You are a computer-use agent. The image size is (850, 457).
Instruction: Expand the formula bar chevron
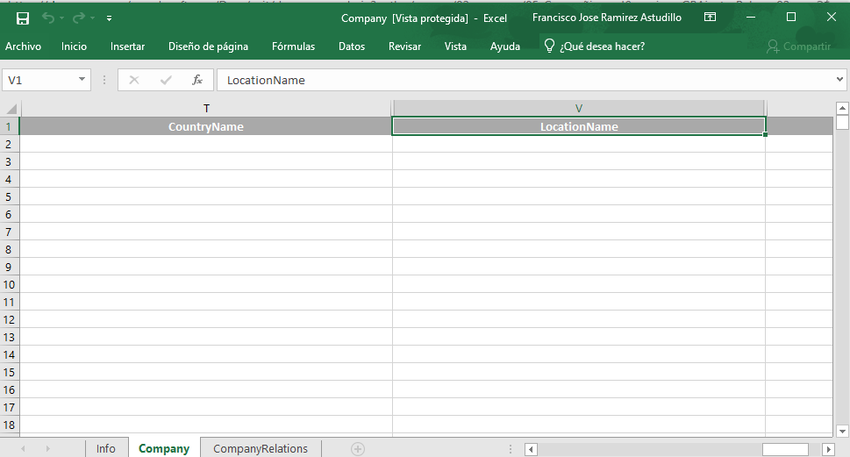pyautogui.click(x=840, y=80)
